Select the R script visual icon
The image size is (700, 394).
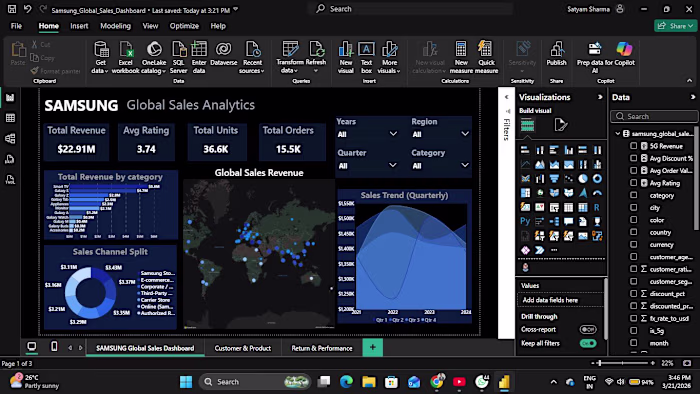(597, 207)
